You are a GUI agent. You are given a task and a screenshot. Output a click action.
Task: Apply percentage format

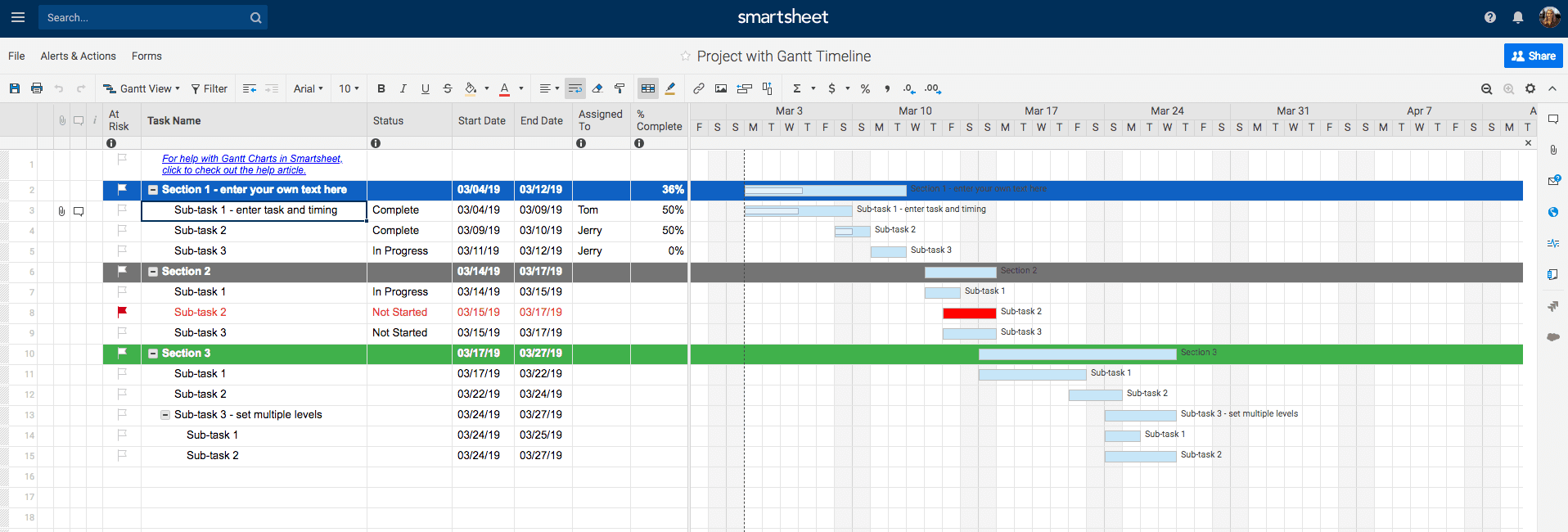click(x=865, y=88)
